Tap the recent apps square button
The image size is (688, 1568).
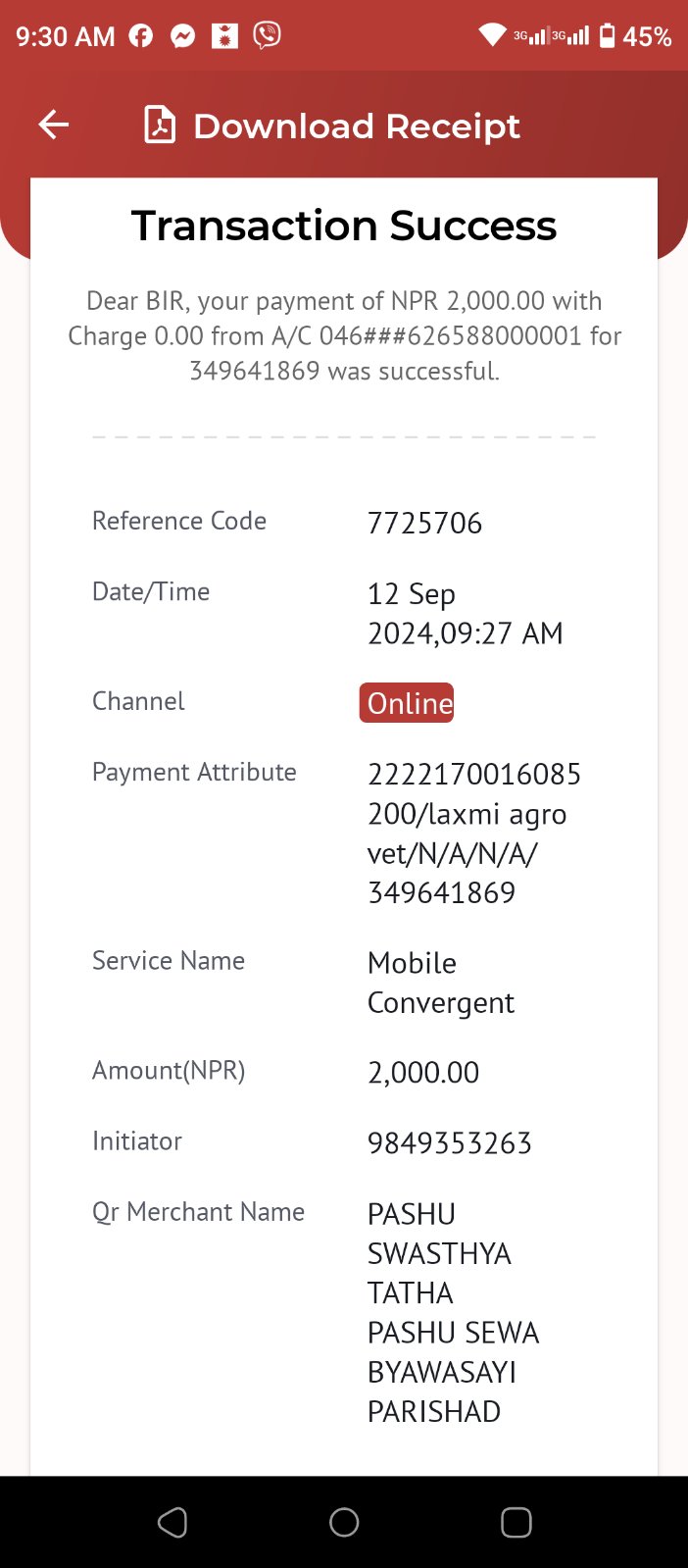coord(516,1522)
